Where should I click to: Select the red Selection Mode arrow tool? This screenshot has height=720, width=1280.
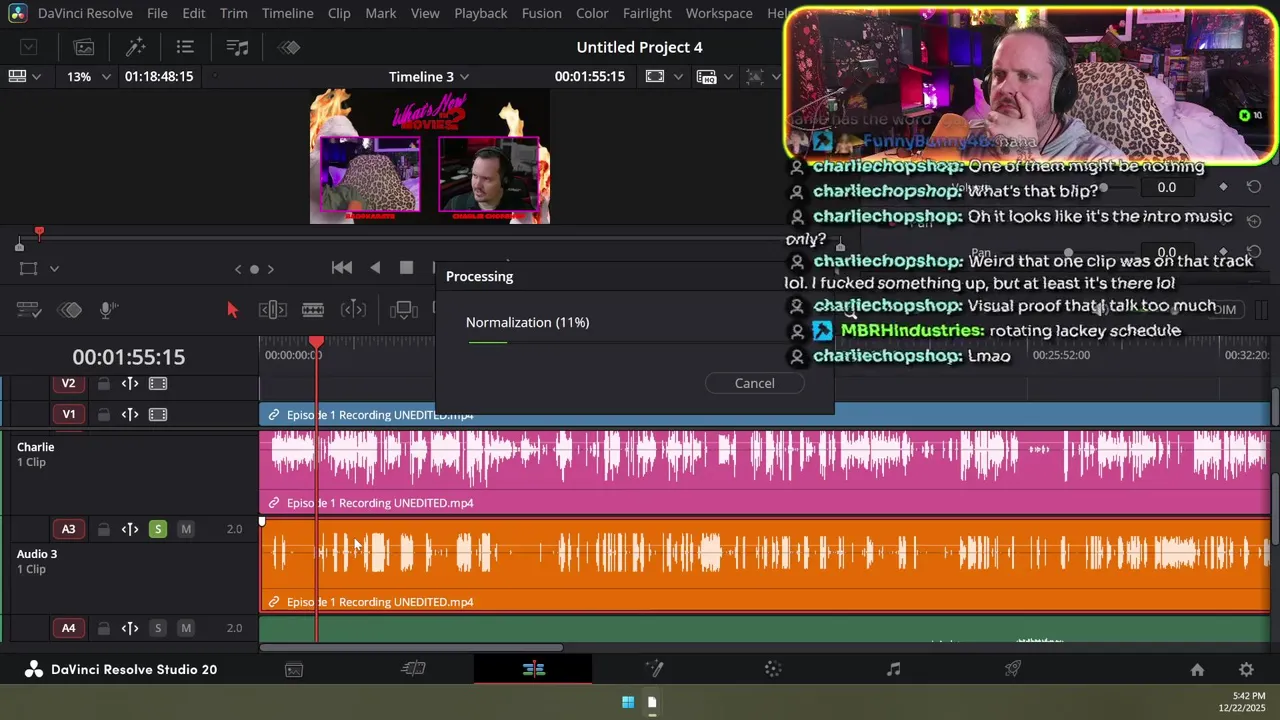232,310
